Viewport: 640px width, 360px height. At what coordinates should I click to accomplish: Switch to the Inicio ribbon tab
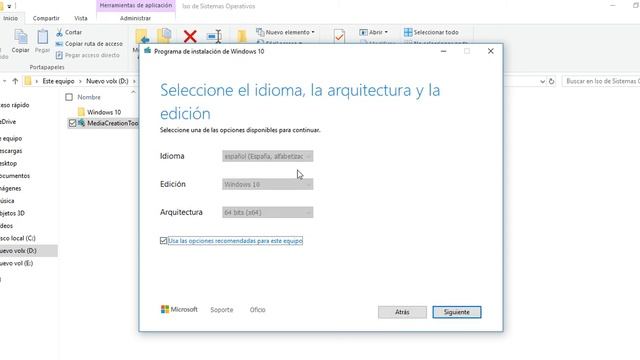[x=10, y=18]
